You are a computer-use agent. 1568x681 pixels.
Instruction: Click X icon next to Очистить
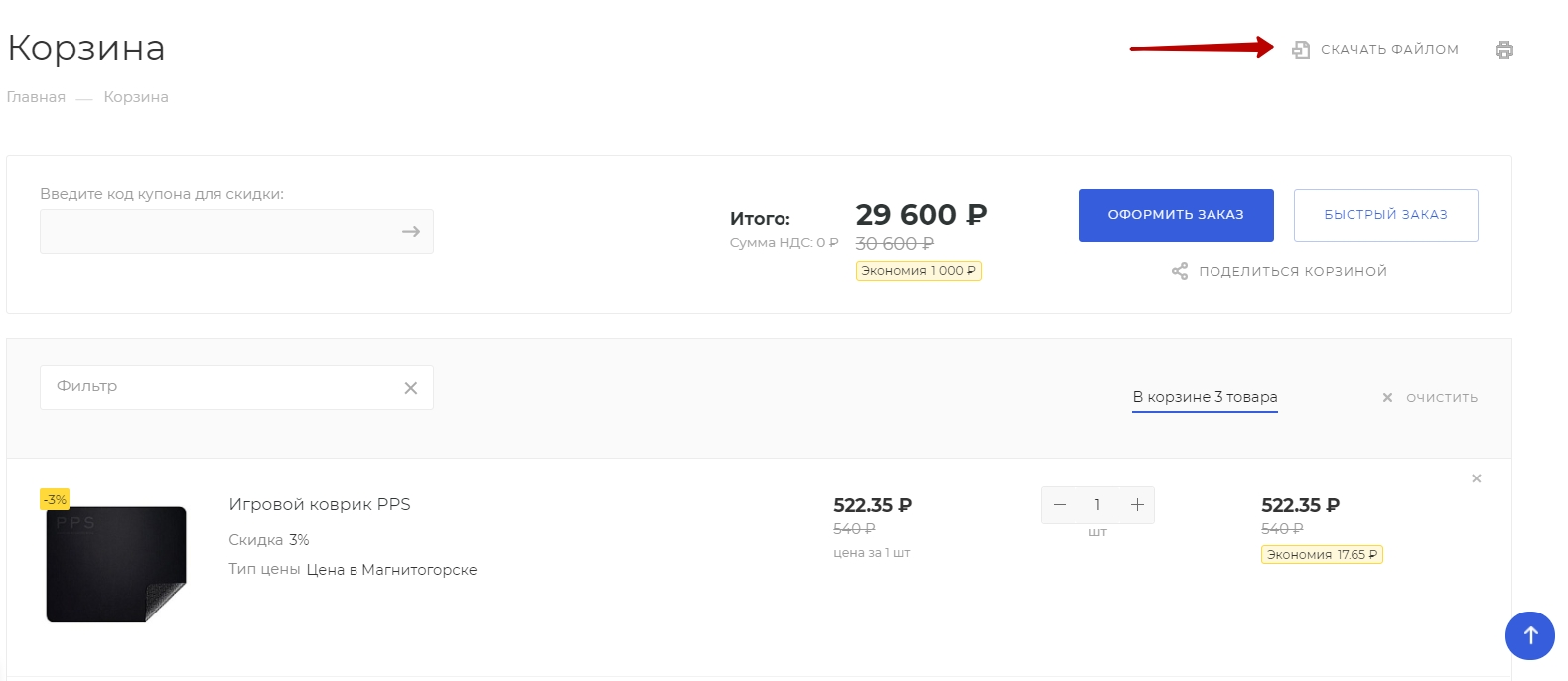point(1387,397)
